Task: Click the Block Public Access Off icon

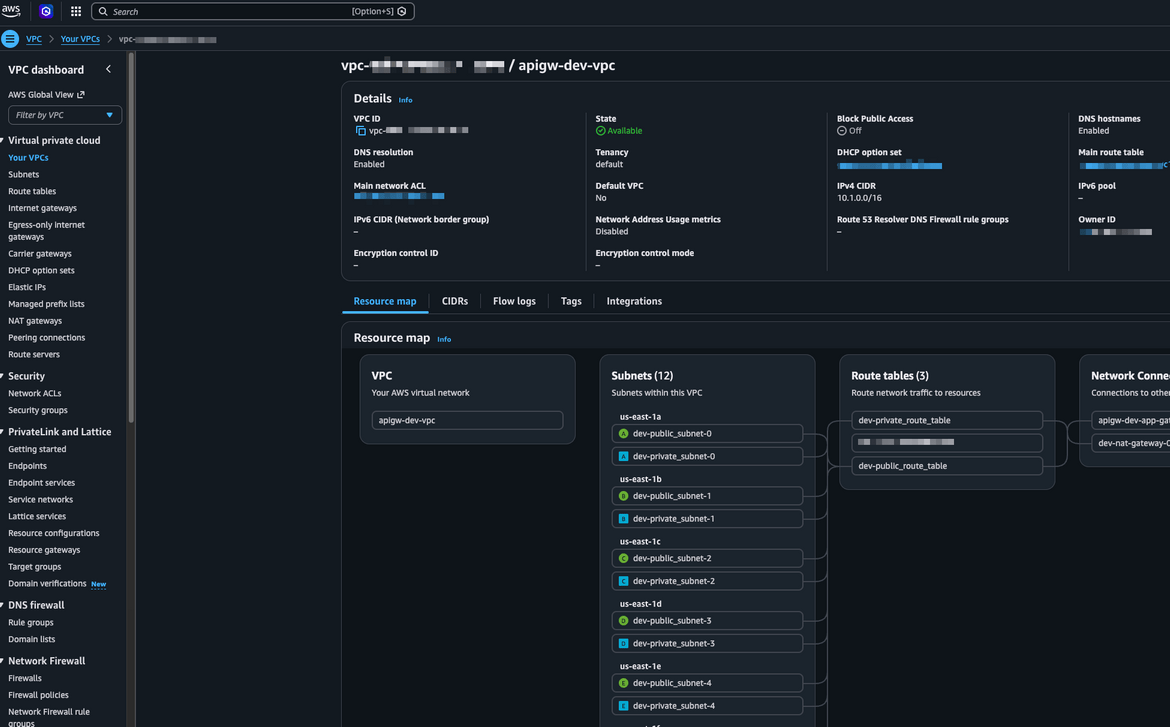Action: coord(842,131)
